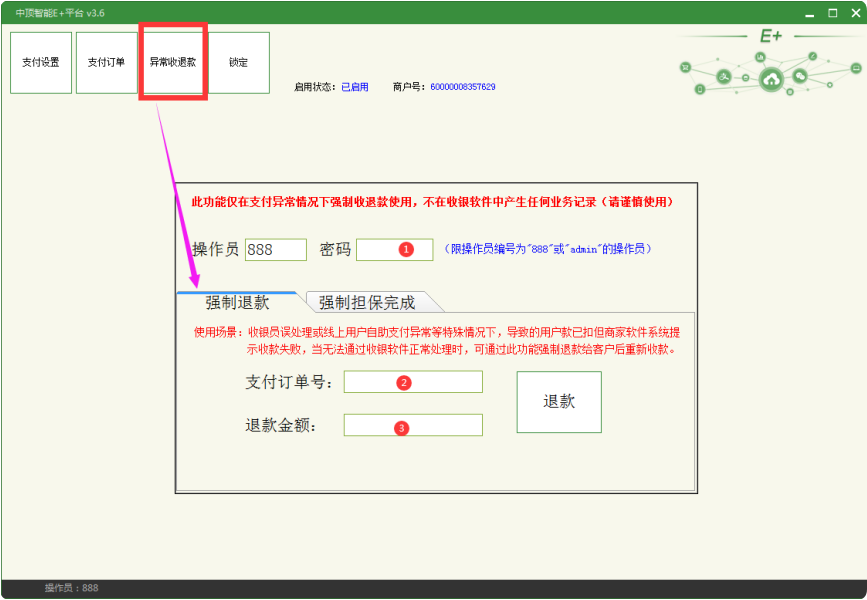Click the cloud home icon in the network graphic
The height and width of the screenshot is (600, 867).
click(x=771, y=79)
